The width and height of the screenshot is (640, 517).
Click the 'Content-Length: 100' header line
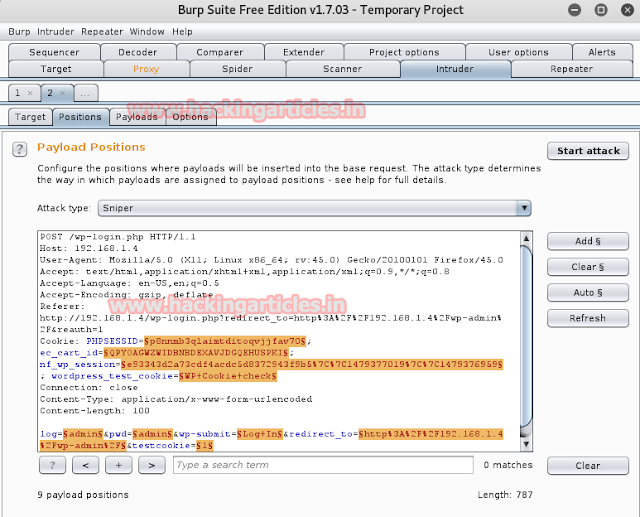pyautogui.click(x=95, y=411)
